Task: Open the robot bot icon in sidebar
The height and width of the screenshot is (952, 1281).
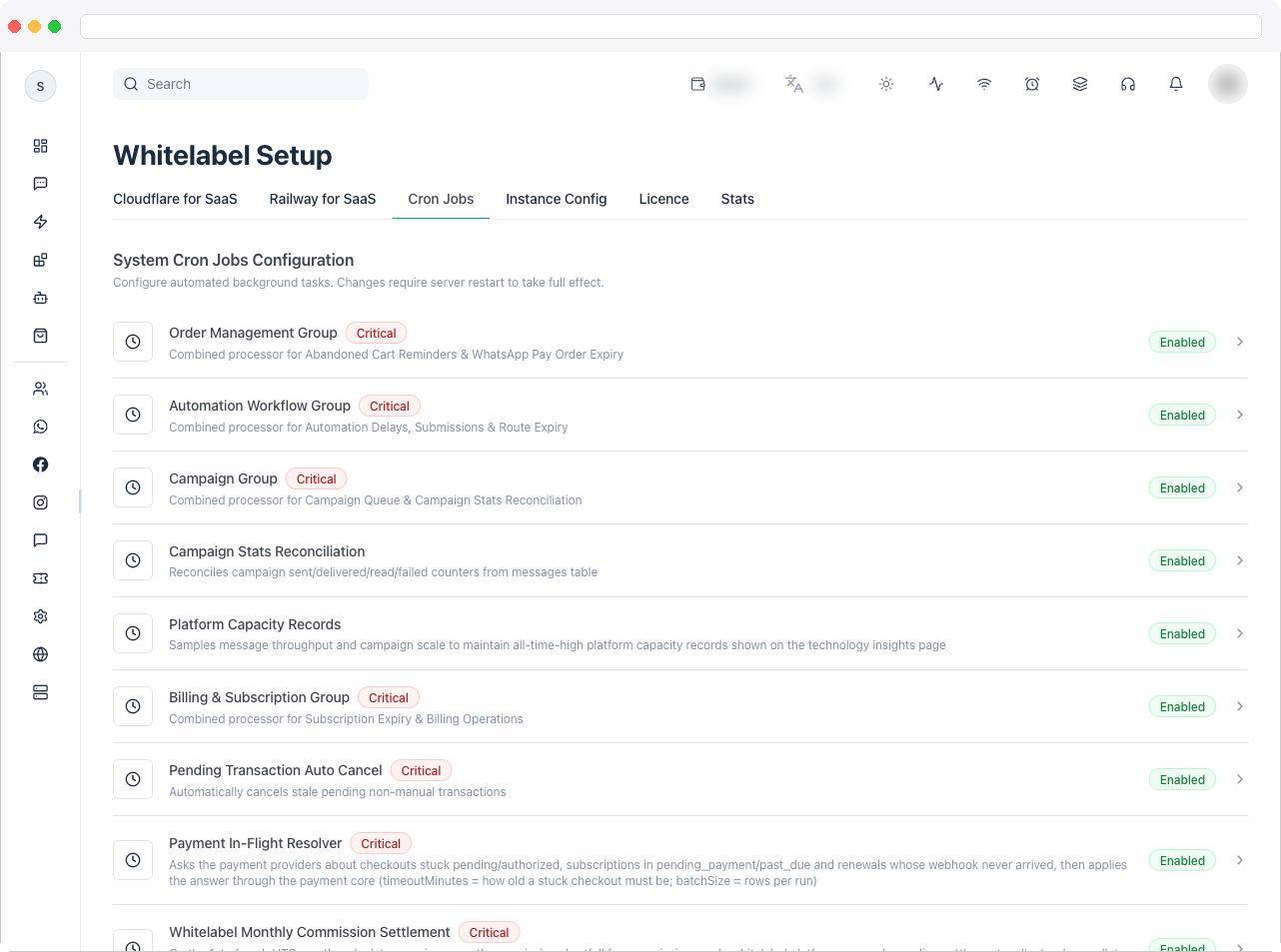Action: 40,298
